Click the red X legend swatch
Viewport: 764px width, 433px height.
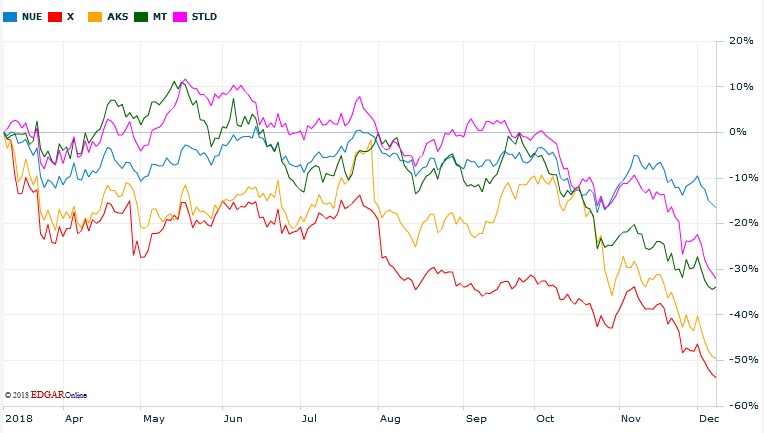[x=57, y=17]
